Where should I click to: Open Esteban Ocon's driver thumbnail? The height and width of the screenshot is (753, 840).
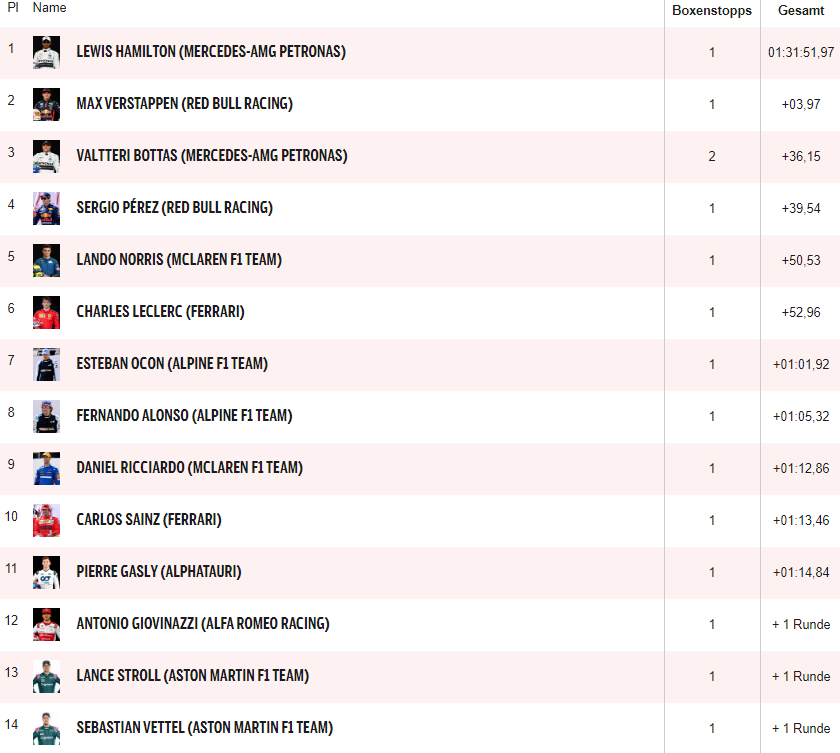tap(46, 364)
